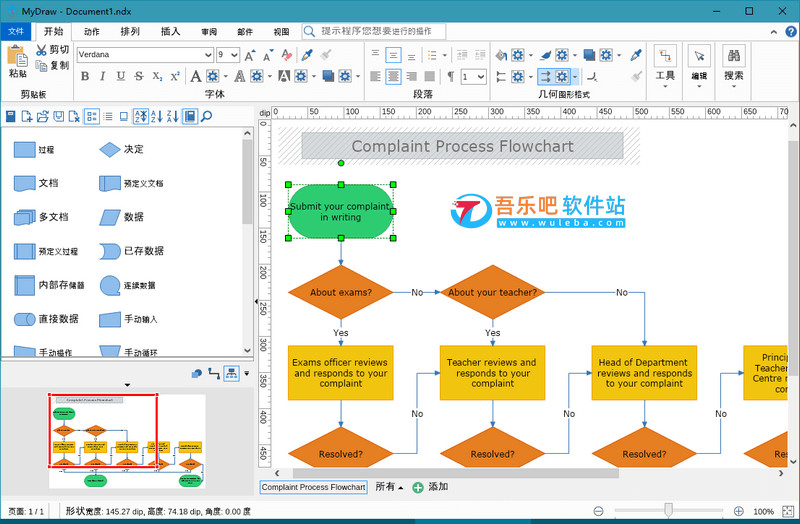The width and height of the screenshot is (800, 524).
Task: Pick the text format eyedropper in font group
Action: [x=307, y=55]
